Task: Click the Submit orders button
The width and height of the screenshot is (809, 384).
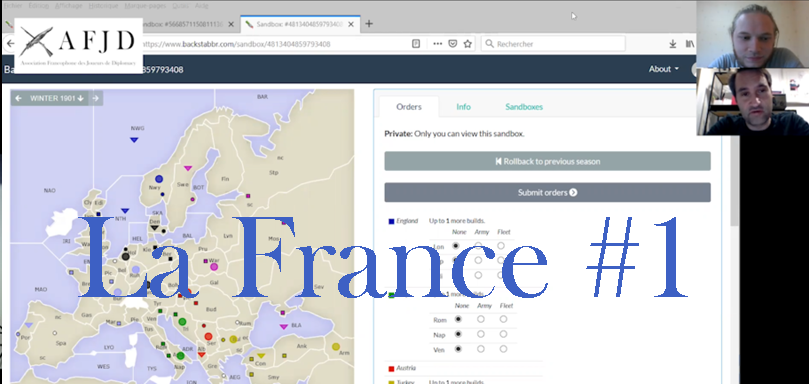Action: [547, 193]
